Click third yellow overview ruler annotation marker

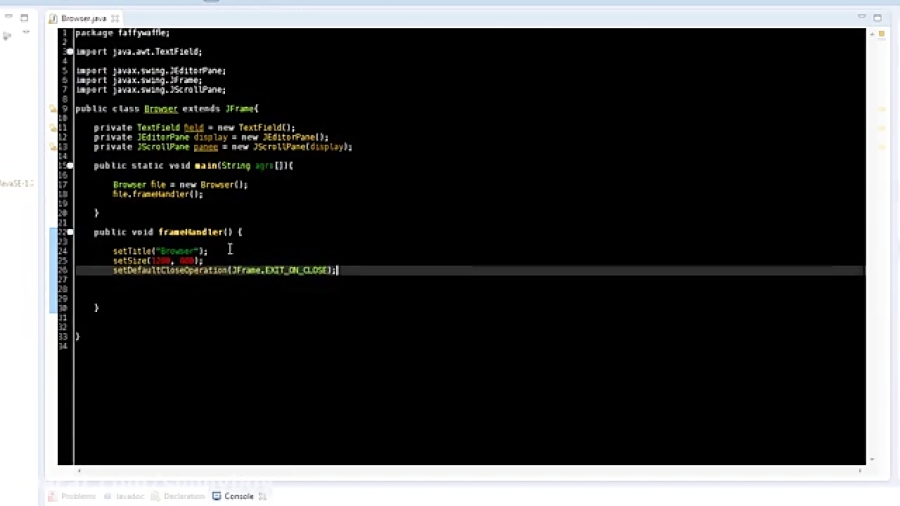882,147
